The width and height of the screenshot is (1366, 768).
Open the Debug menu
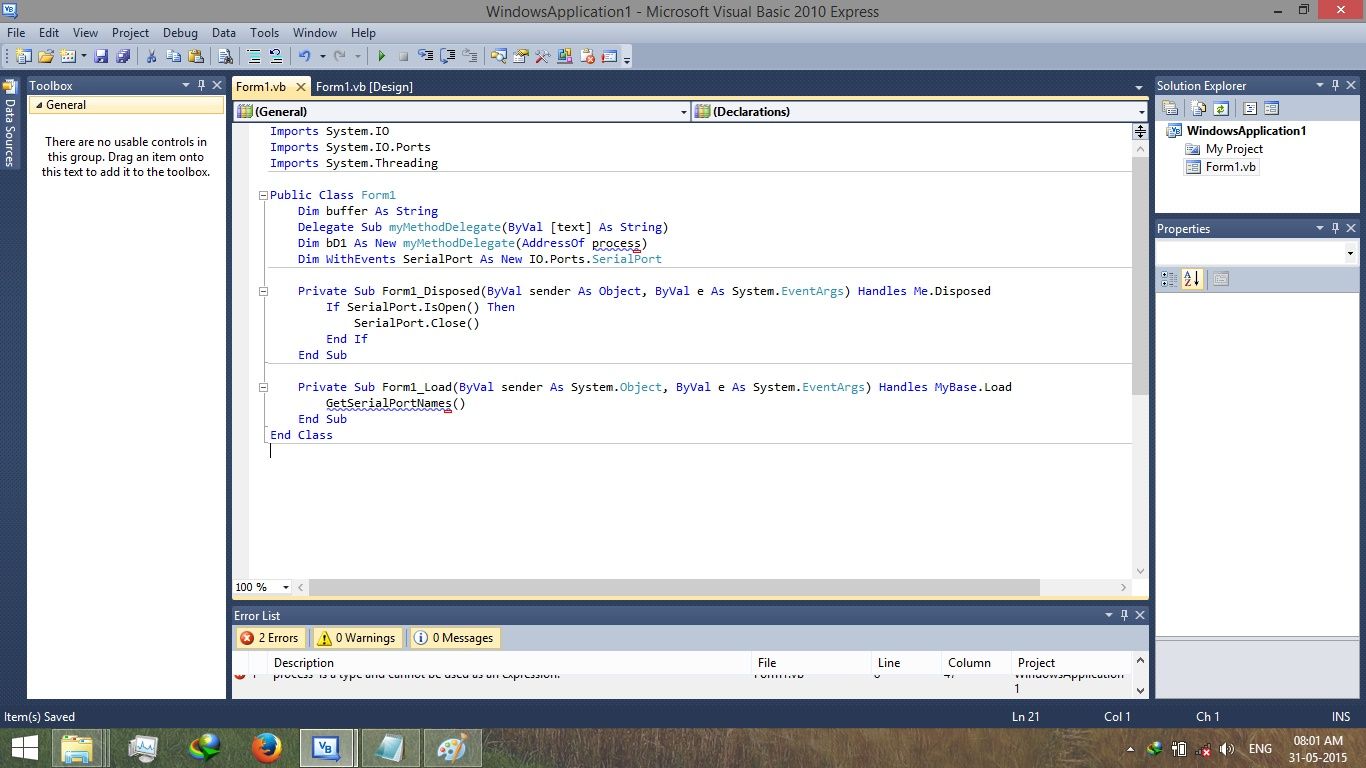(x=180, y=32)
